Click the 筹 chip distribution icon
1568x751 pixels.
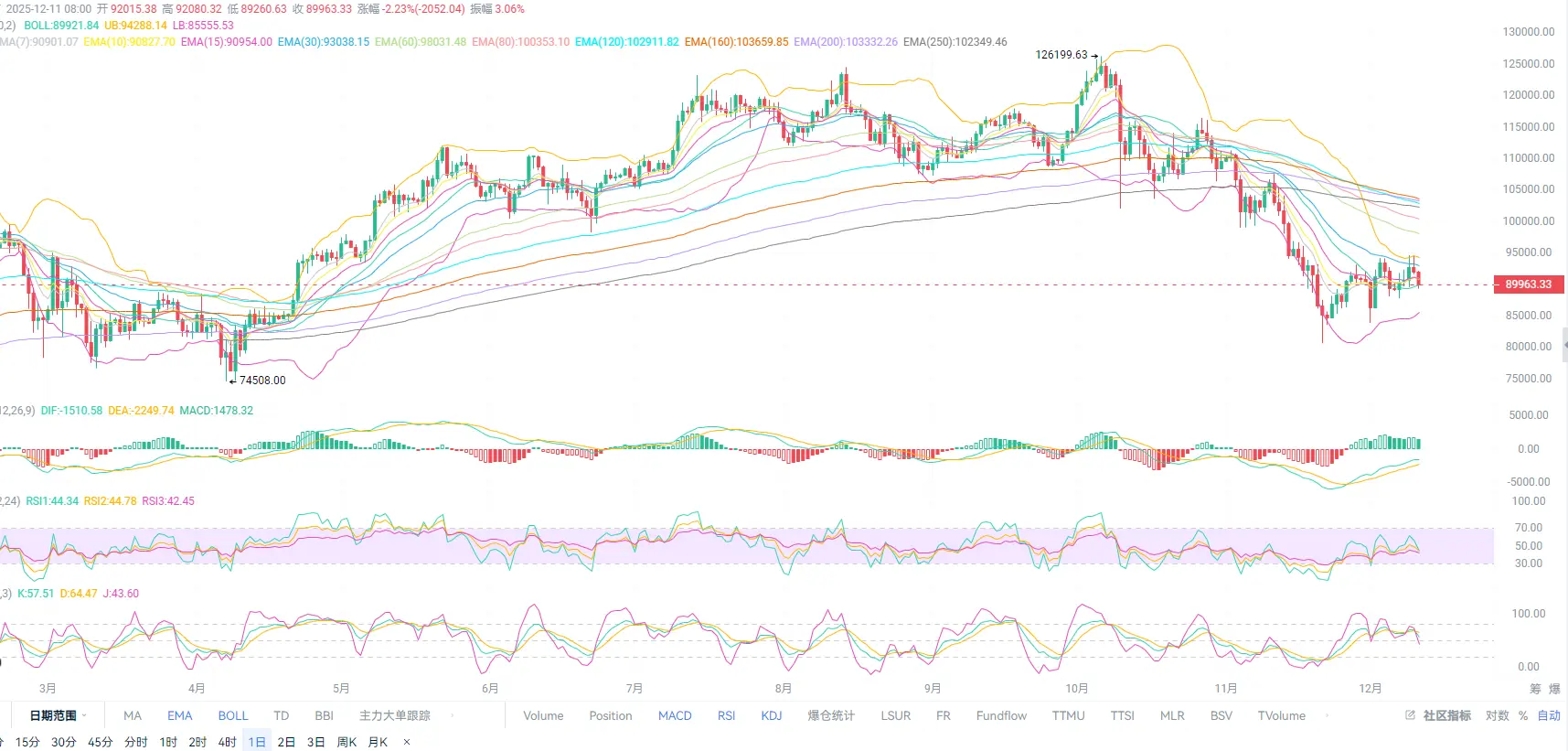click(x=1535, y=689)
